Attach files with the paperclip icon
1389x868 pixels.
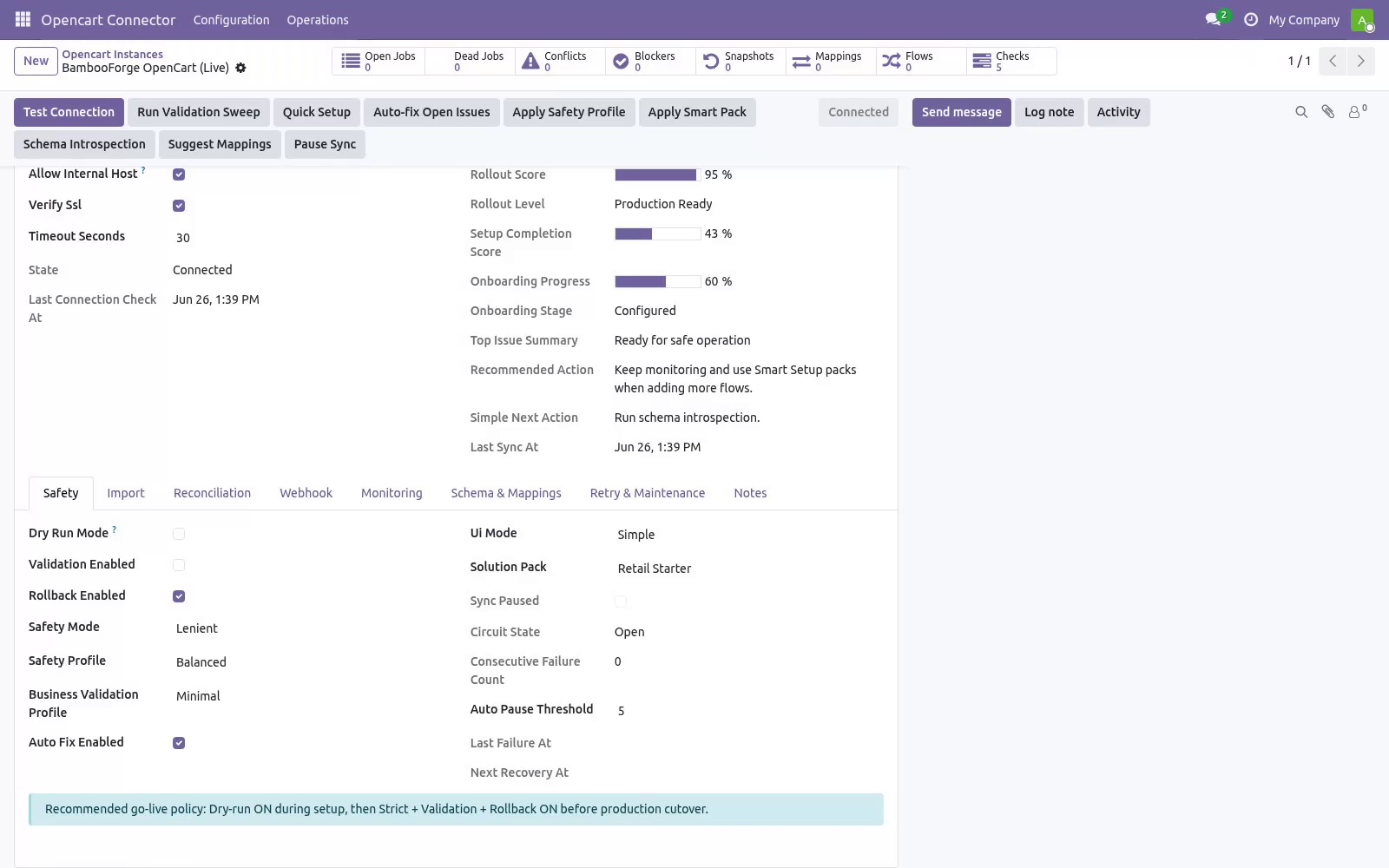(x=1328, y=112)
